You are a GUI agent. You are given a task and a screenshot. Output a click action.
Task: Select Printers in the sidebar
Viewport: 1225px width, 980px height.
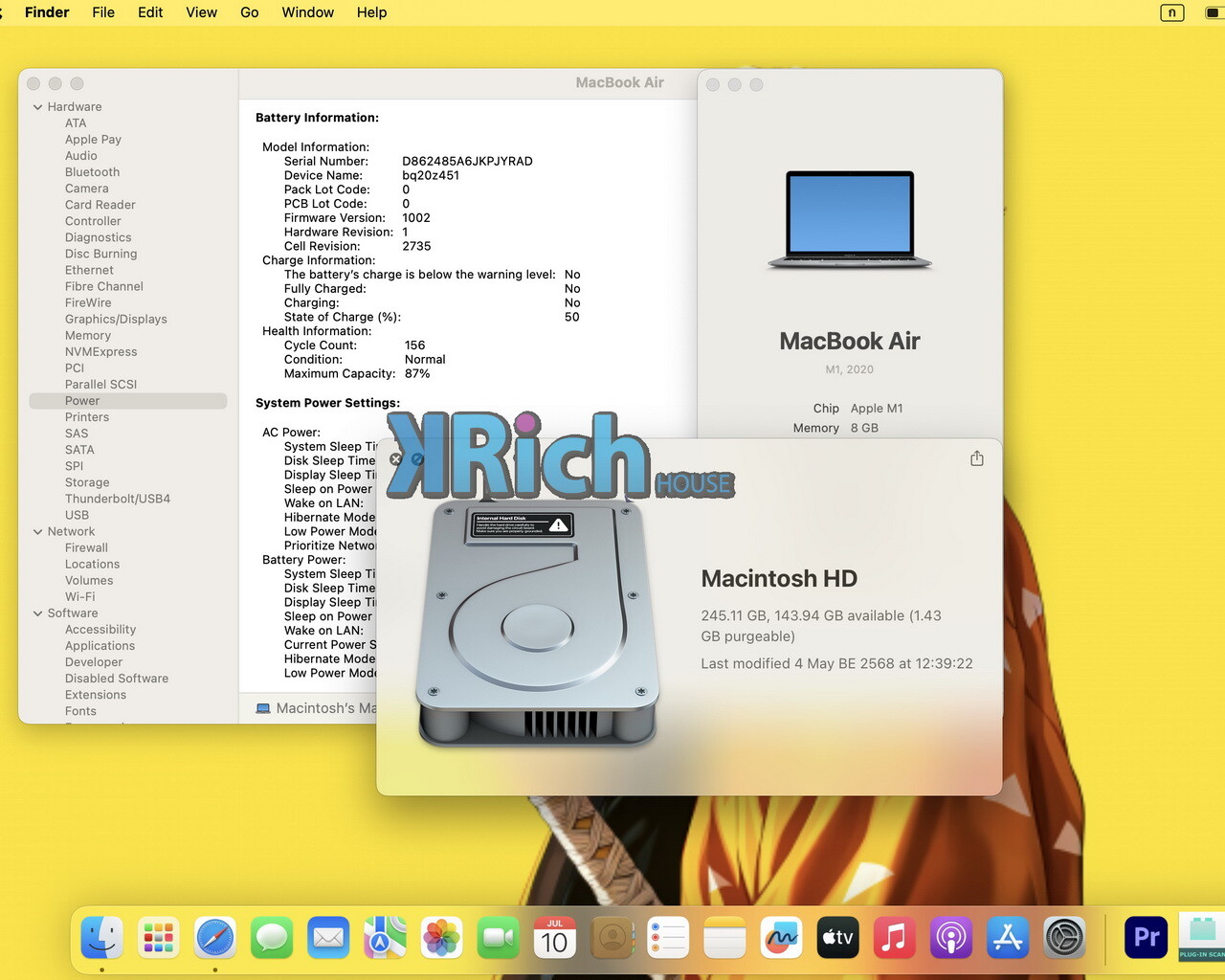tap(87, 417)
